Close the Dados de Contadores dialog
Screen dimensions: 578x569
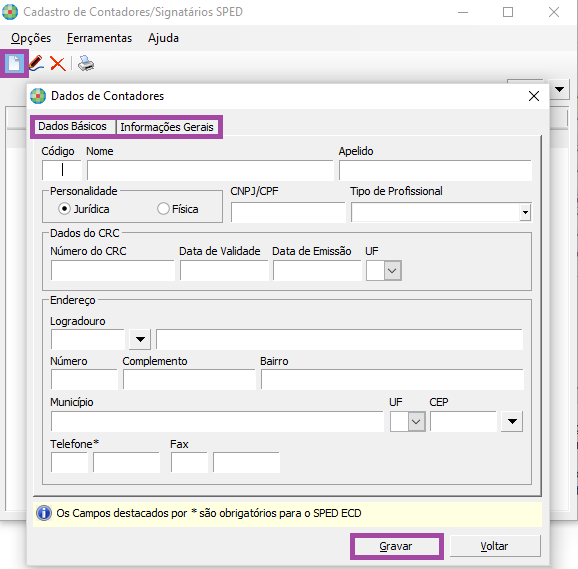click(533, 96)
